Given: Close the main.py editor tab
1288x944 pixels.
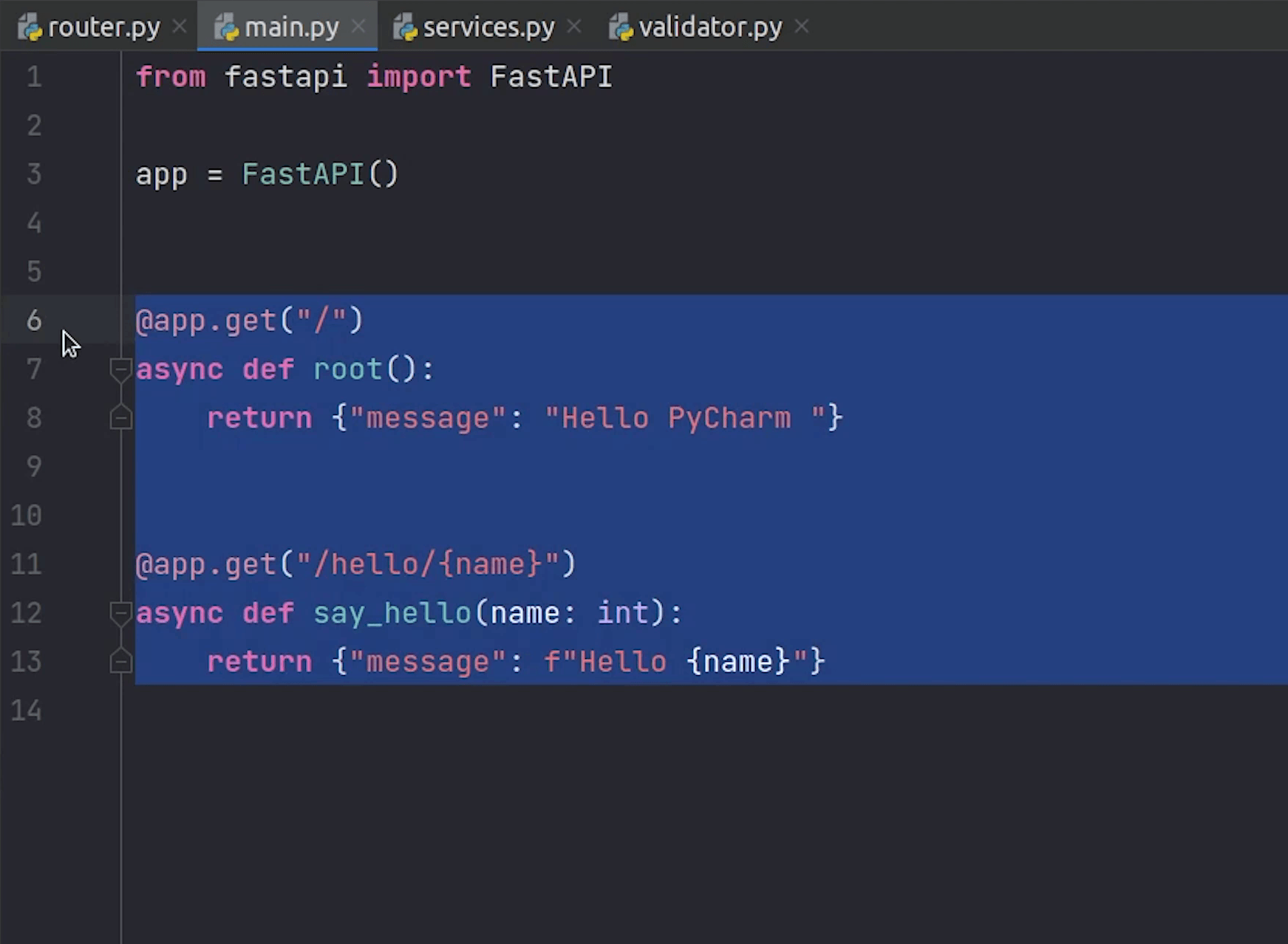Looking at the screenshot, I should click(358, 27).
